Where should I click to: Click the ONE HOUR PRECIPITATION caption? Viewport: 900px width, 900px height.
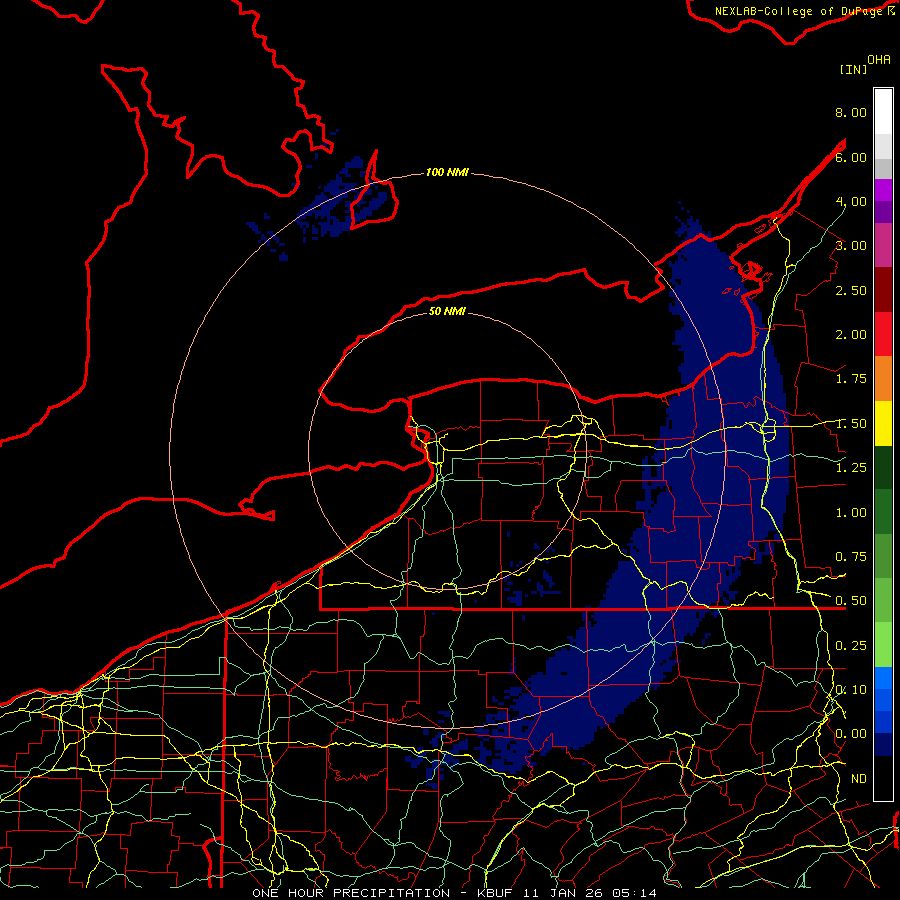click(x=351, y=893)
